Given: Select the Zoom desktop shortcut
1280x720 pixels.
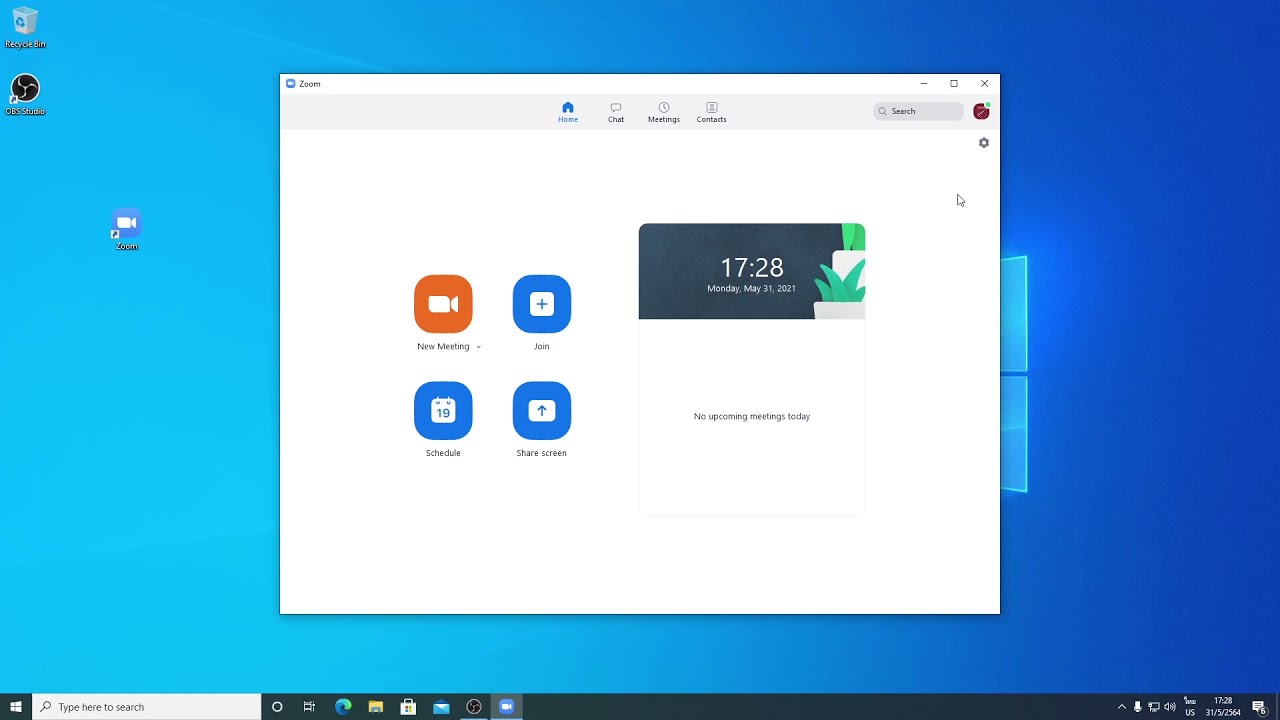Looking at the screenshot, I should pos(126,230).
